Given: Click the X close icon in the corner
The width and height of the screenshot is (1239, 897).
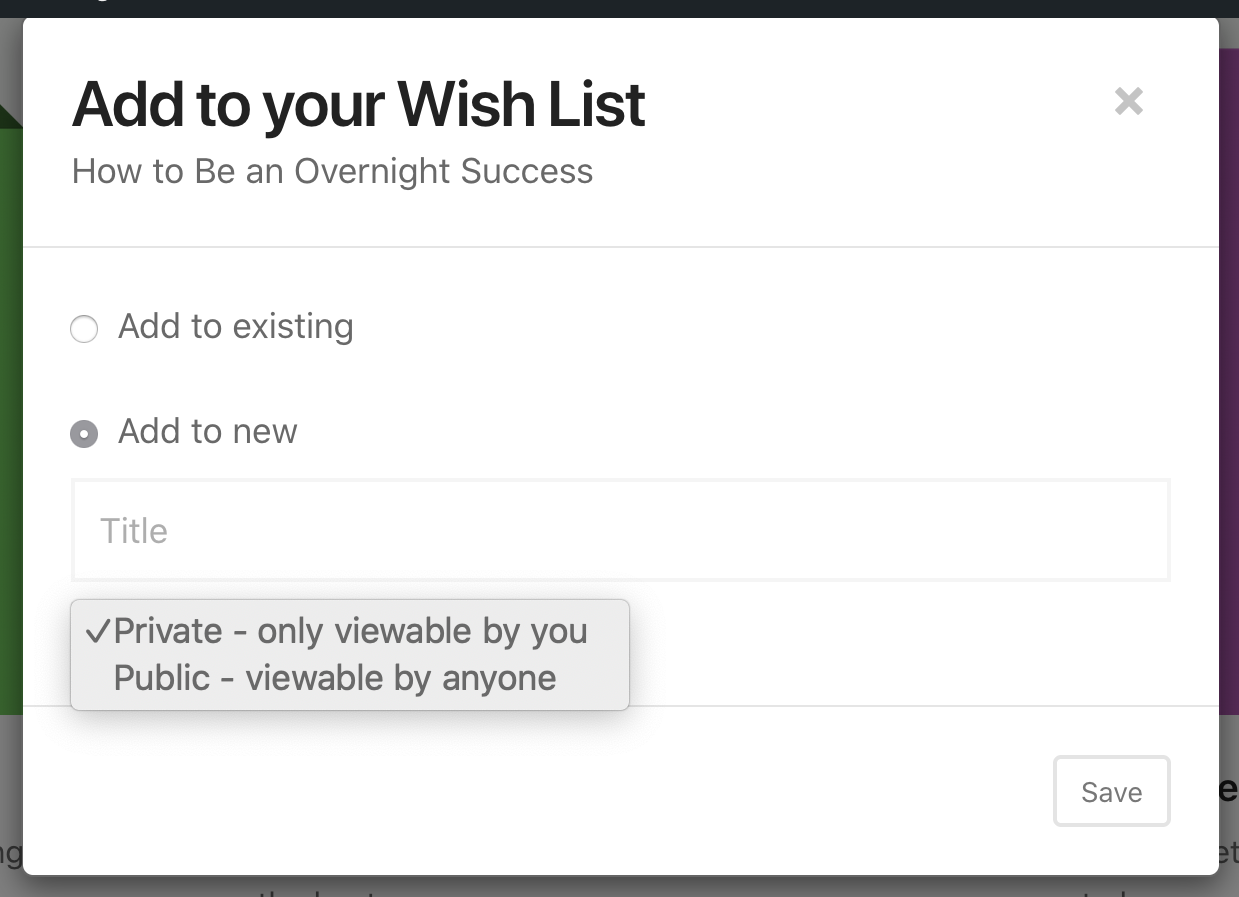Looking at the screenshot, I should tap(1128, 101).
